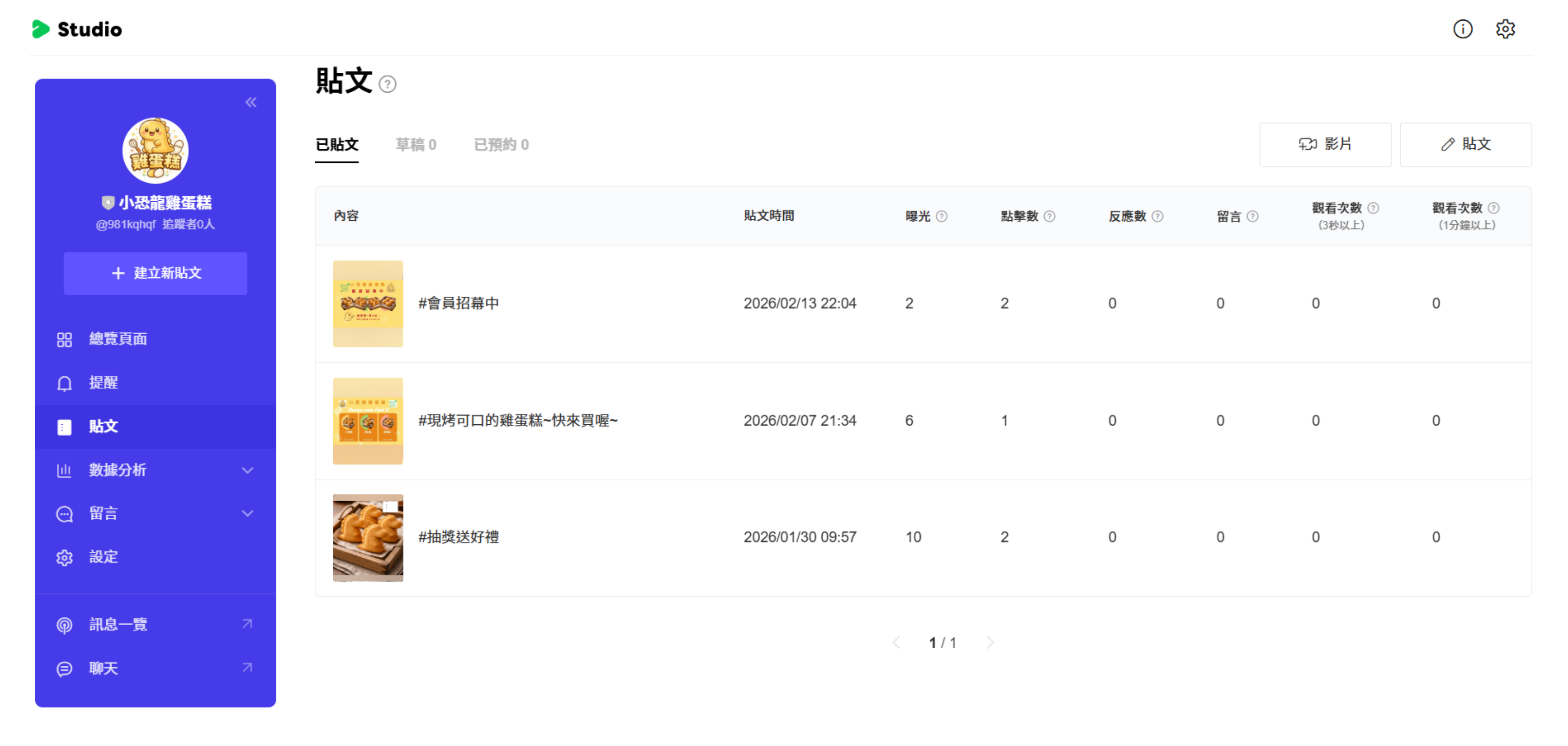Click help icon next to 留言 column header
Image resolution: width=1568 pixels, height=746 pixels.
click(x=1252, y=216)
